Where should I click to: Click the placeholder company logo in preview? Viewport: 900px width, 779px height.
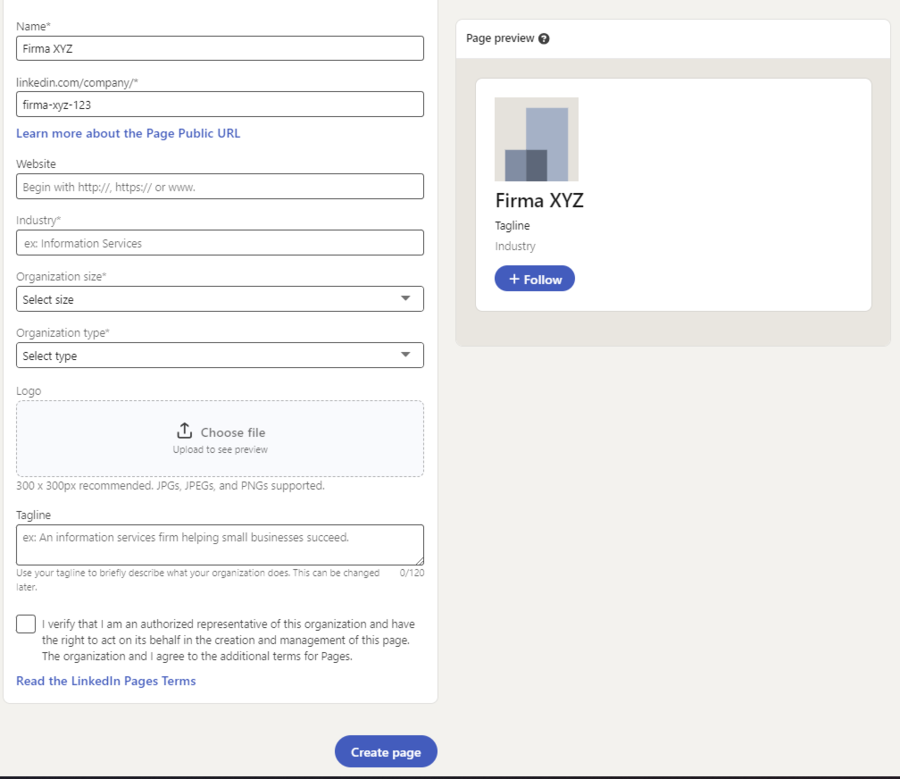pos(536,139)
